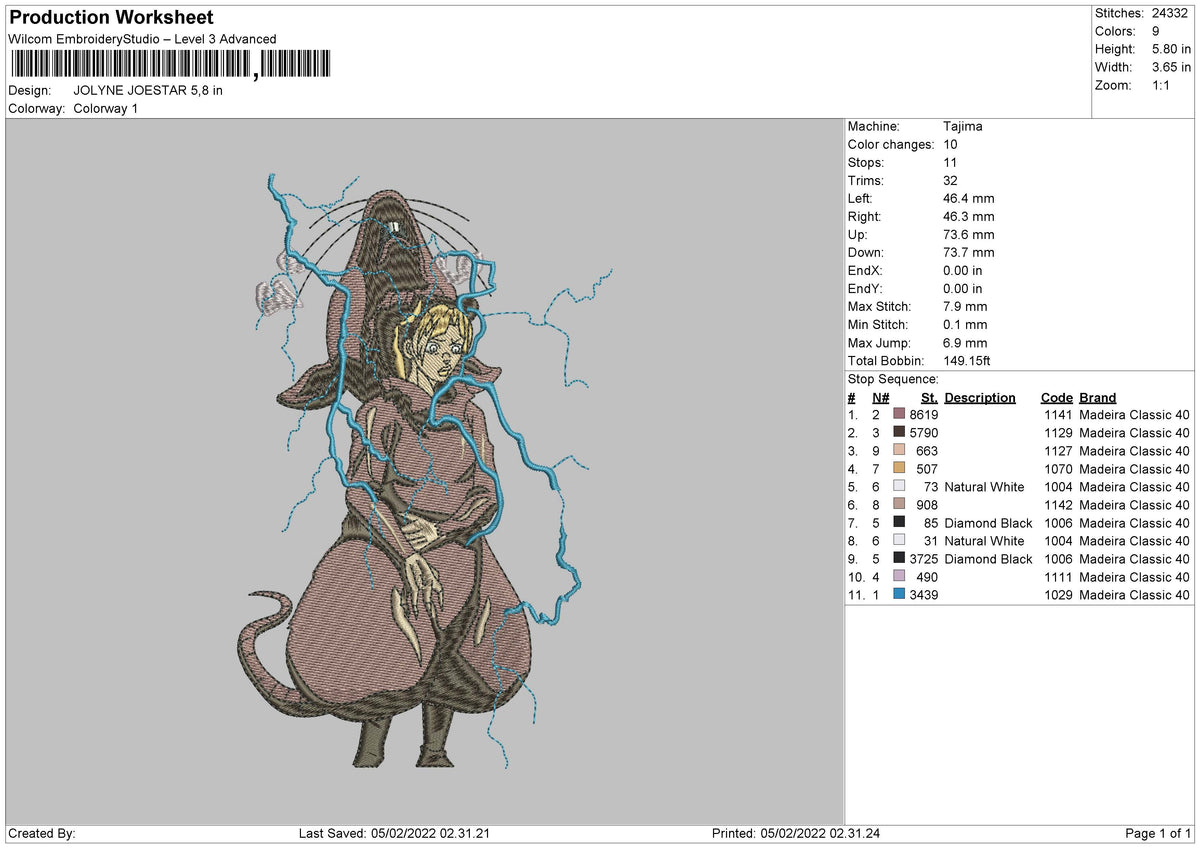Click the EndX value '0.00 in'
Image resolution: width=1200 pixels, height=848 pixels.
[x=963, y=270]
